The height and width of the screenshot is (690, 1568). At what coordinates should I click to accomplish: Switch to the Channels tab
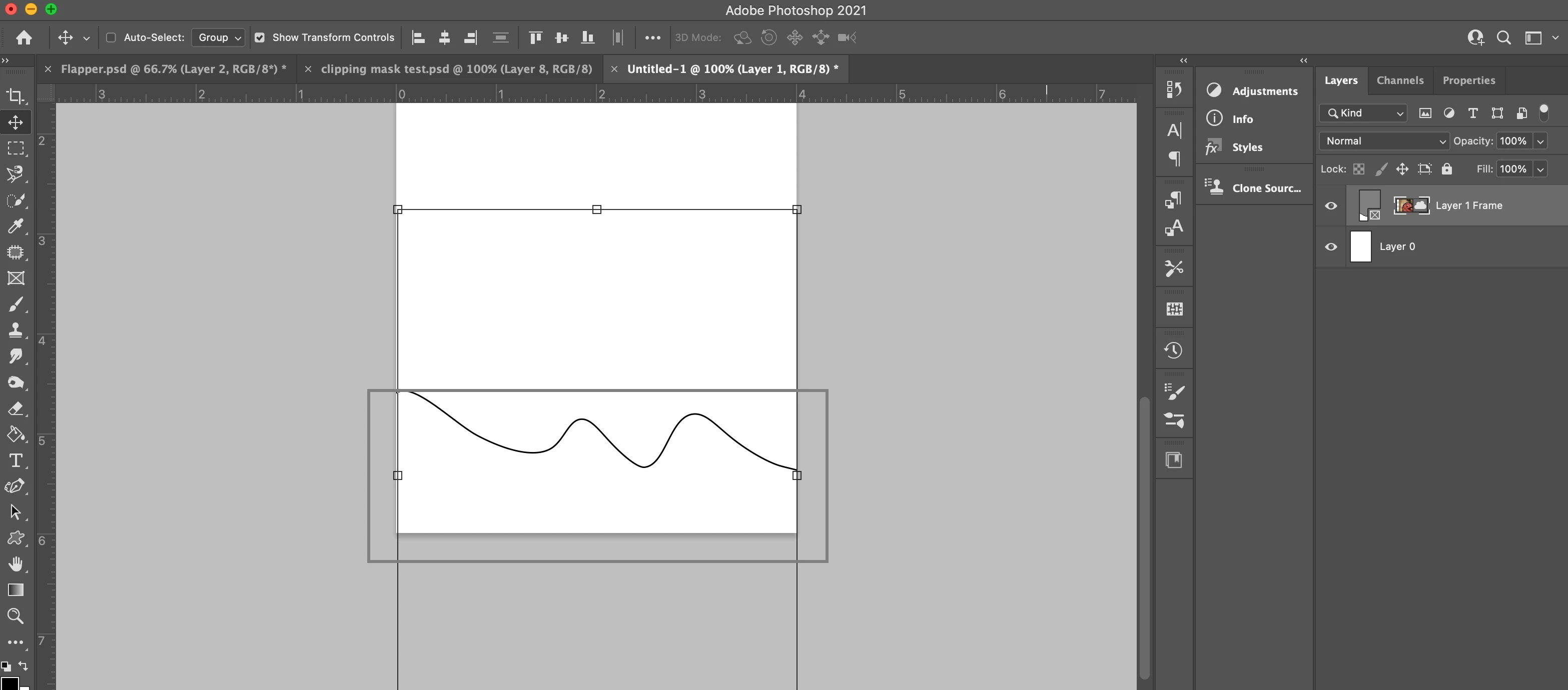[x=1399, y=80]
